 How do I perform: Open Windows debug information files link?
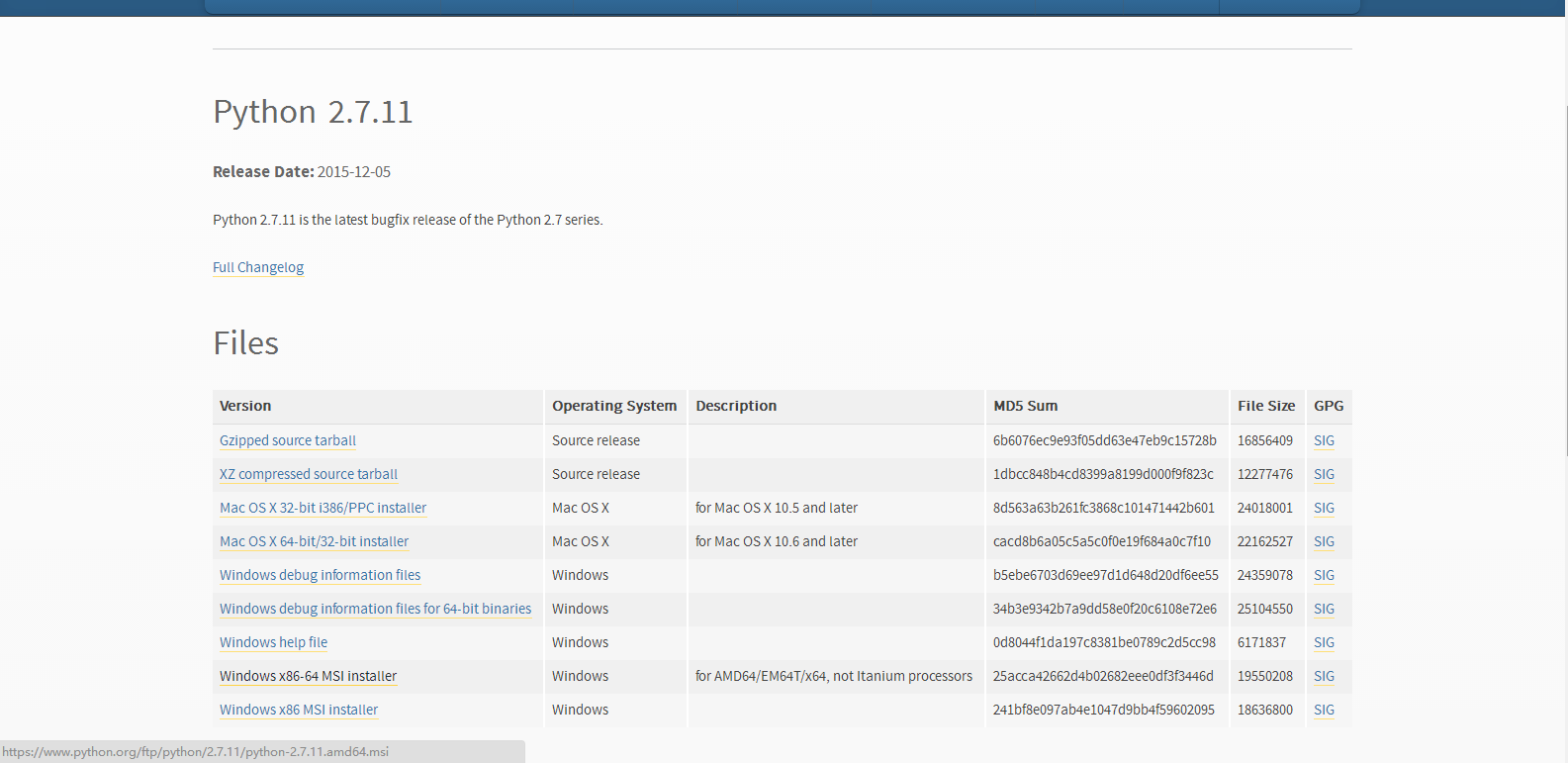[320, 575]
